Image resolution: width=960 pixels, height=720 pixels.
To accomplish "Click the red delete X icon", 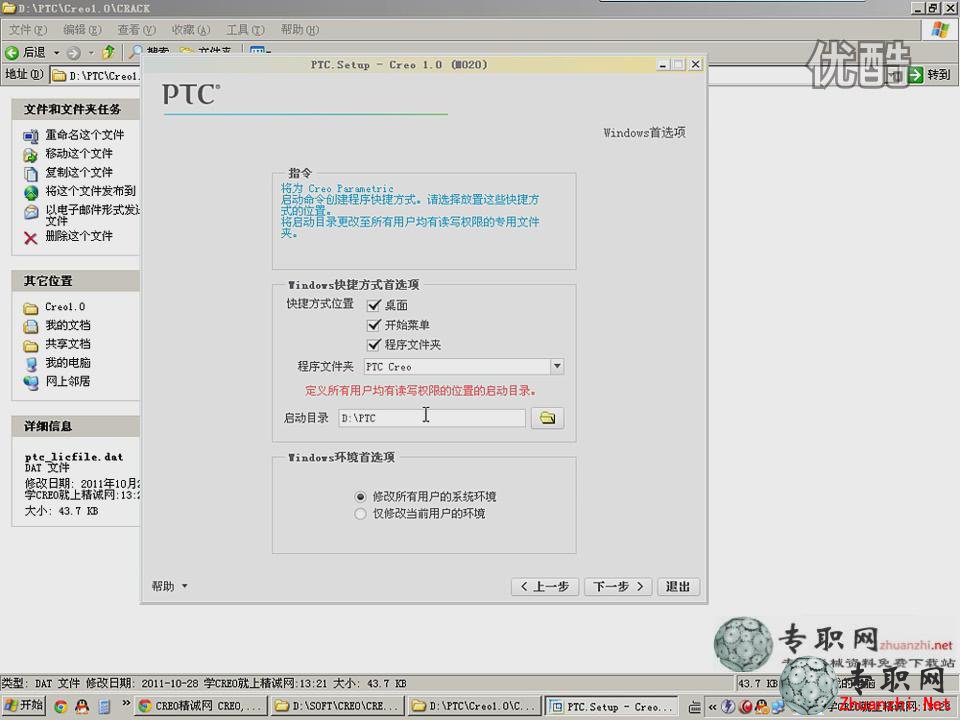I will point(31,238).
